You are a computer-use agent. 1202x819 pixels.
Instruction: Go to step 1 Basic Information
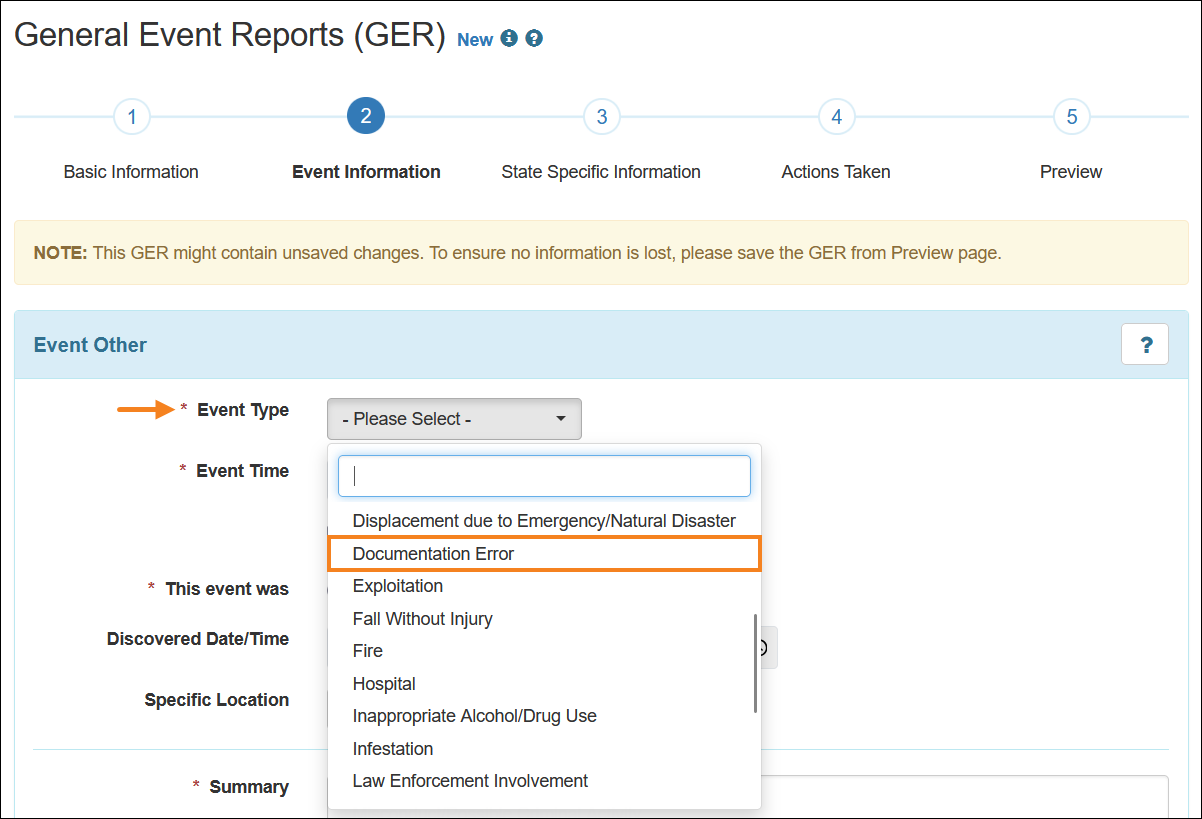tap(132, 117)
